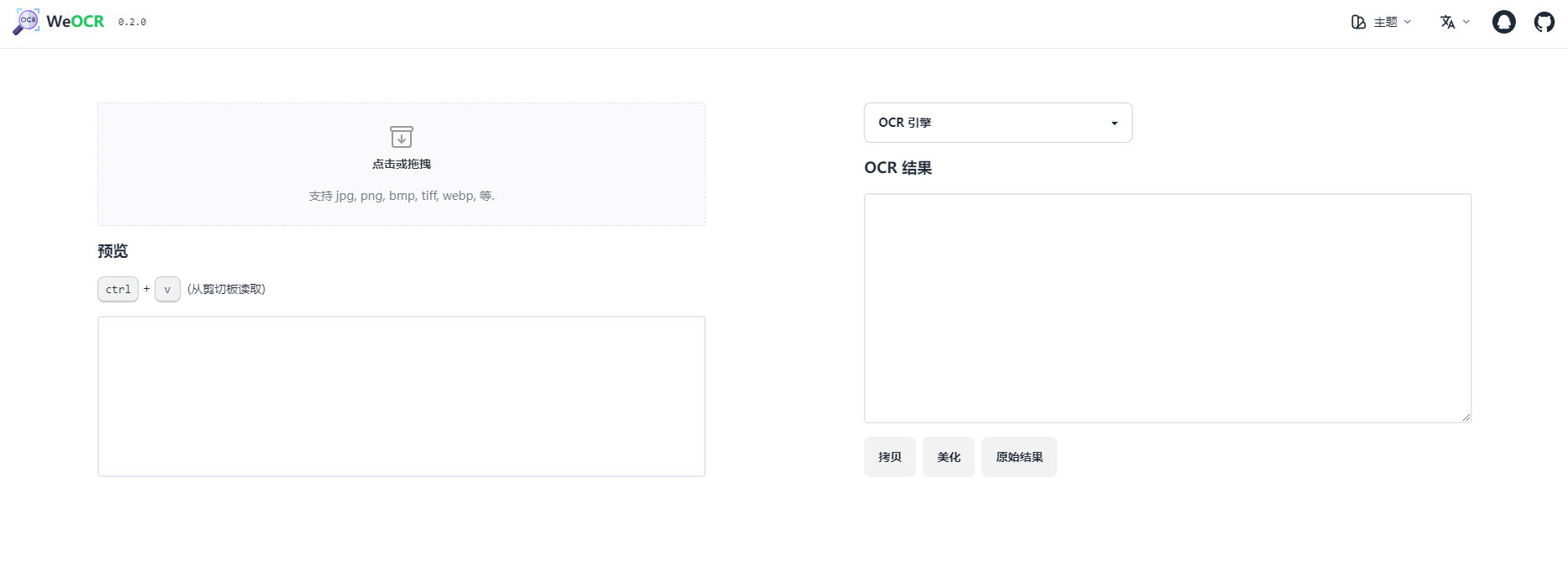Open the OCR 引擎 dropdown
This screenshot has height=567, width=1568.
click(x=997, y=123)
